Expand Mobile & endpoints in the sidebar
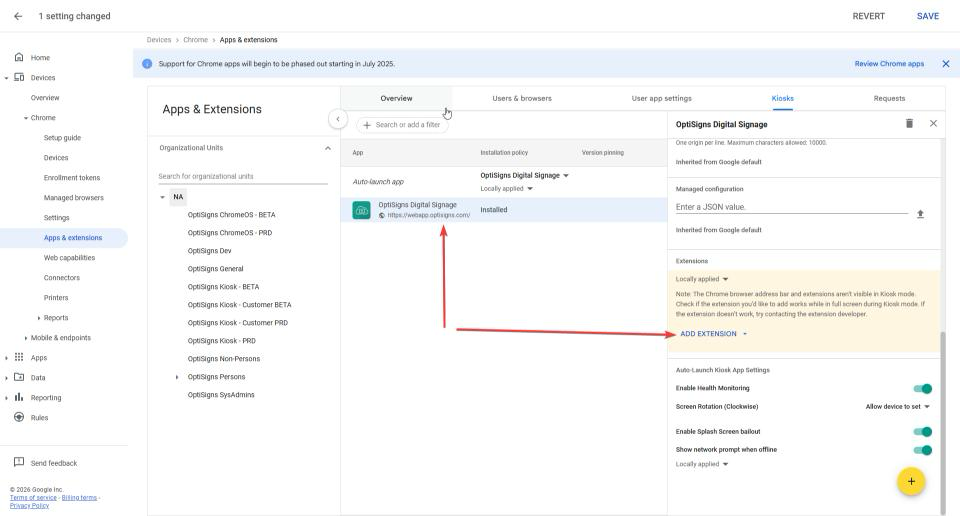960x516 pixels. coord(26,338)
